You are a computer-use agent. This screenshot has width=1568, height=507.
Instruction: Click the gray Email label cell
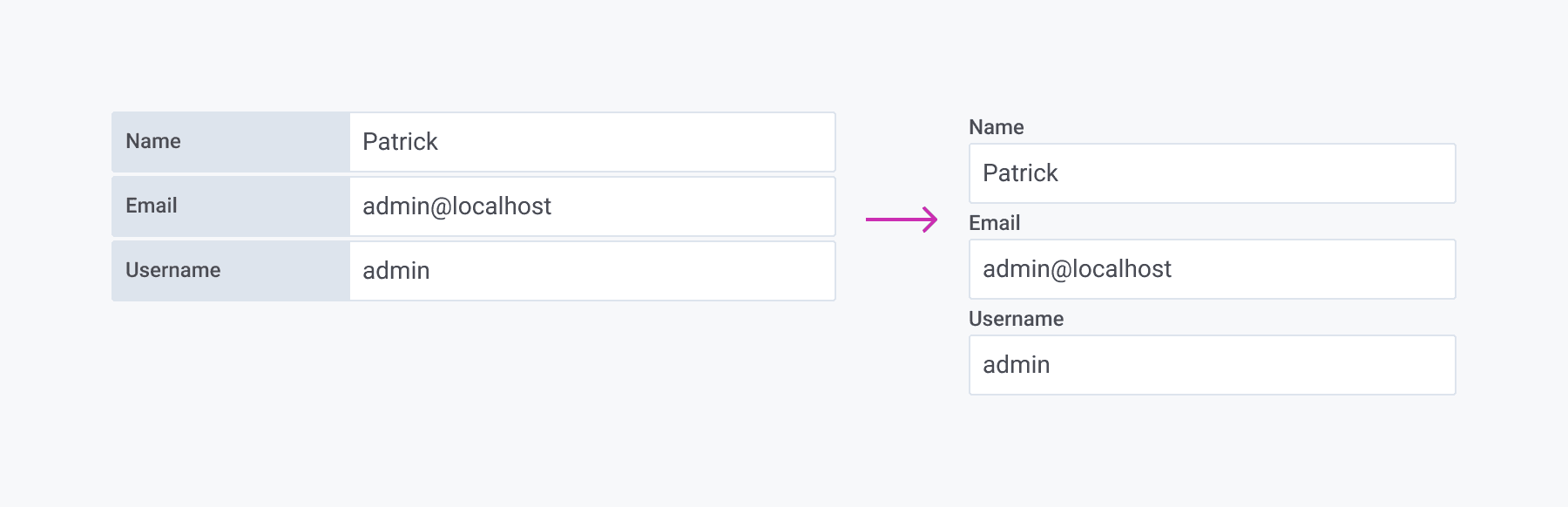(230, 206)
